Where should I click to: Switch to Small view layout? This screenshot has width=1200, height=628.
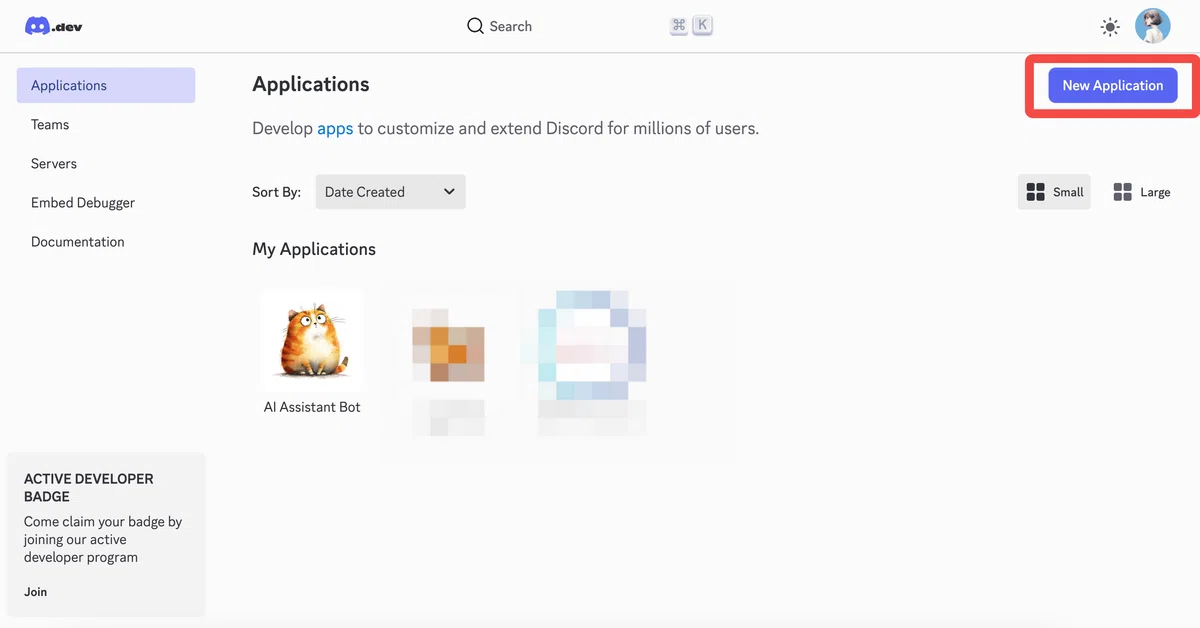[1054, 192]
